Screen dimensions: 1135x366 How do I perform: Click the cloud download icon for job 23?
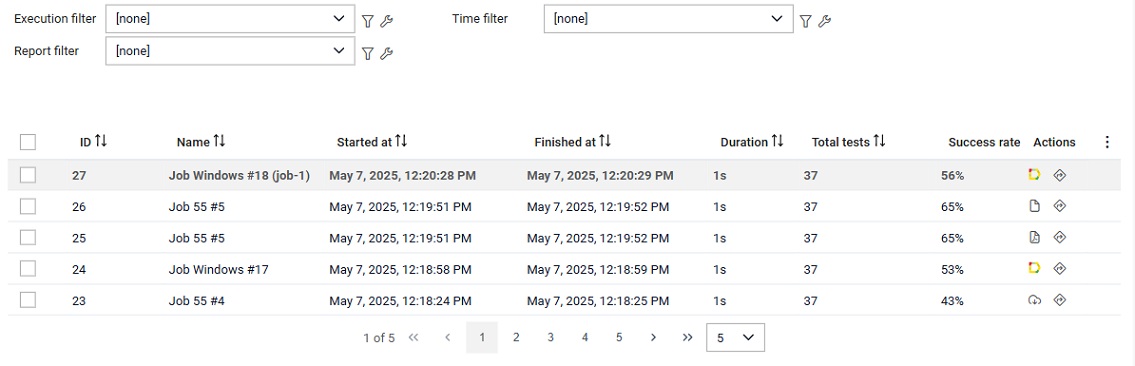[x=1034, y=300]
